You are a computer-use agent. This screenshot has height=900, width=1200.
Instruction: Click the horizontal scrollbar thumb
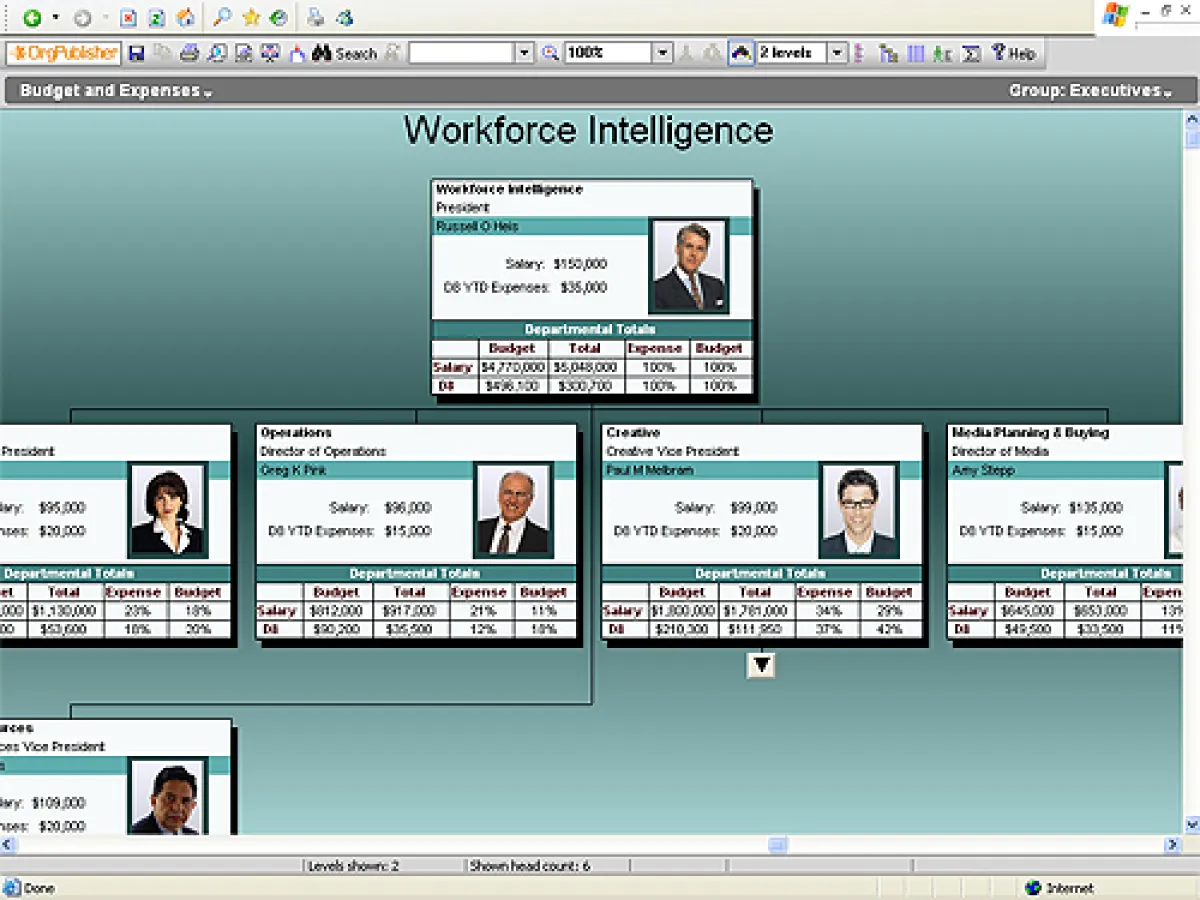(x=777, y=845)
